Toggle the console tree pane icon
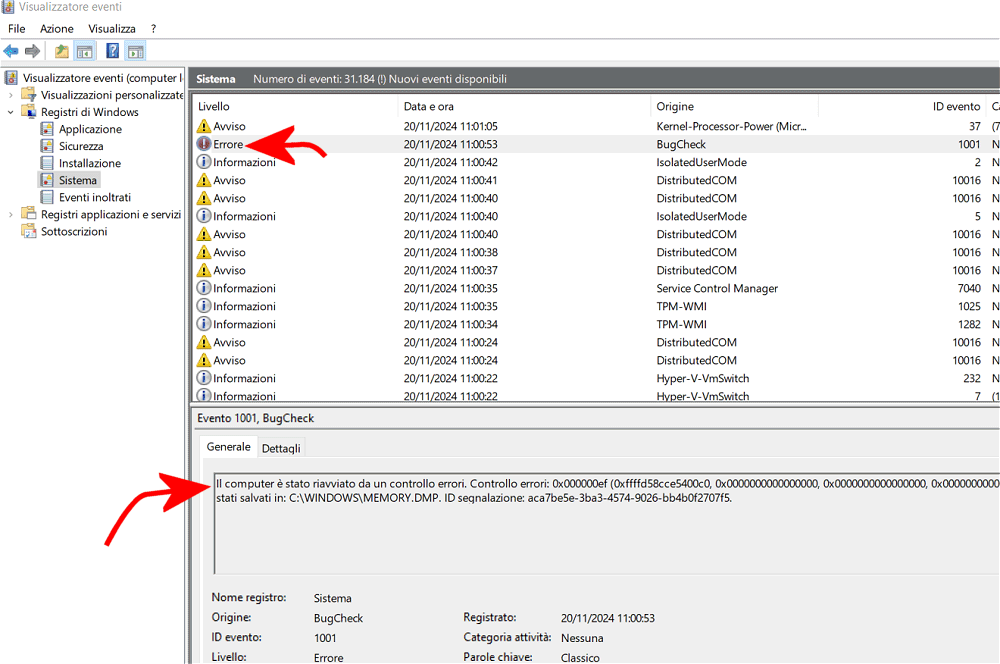This screenshot has height=664, width=1000. click(x=84, y=51)
